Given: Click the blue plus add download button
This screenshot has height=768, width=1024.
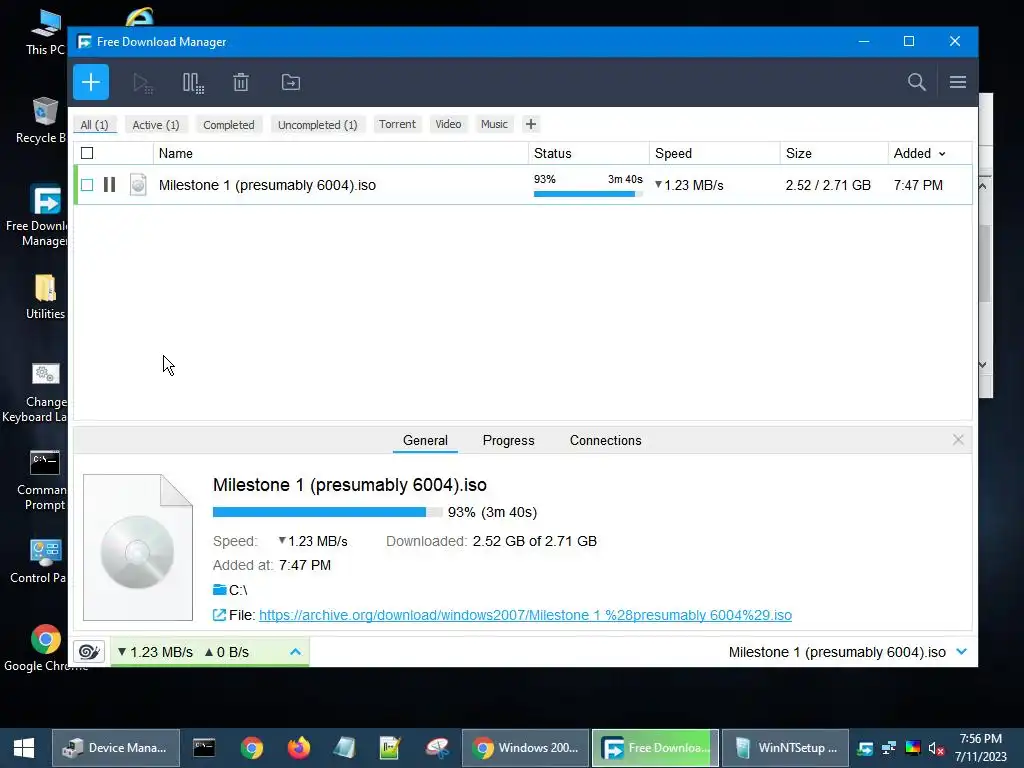Looking at the screenshot, I should [x=91, y=82].
